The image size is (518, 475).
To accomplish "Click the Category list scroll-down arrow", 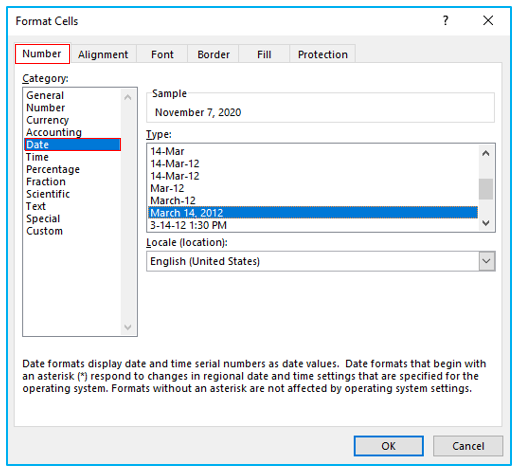I will click(x=128, y=327).
